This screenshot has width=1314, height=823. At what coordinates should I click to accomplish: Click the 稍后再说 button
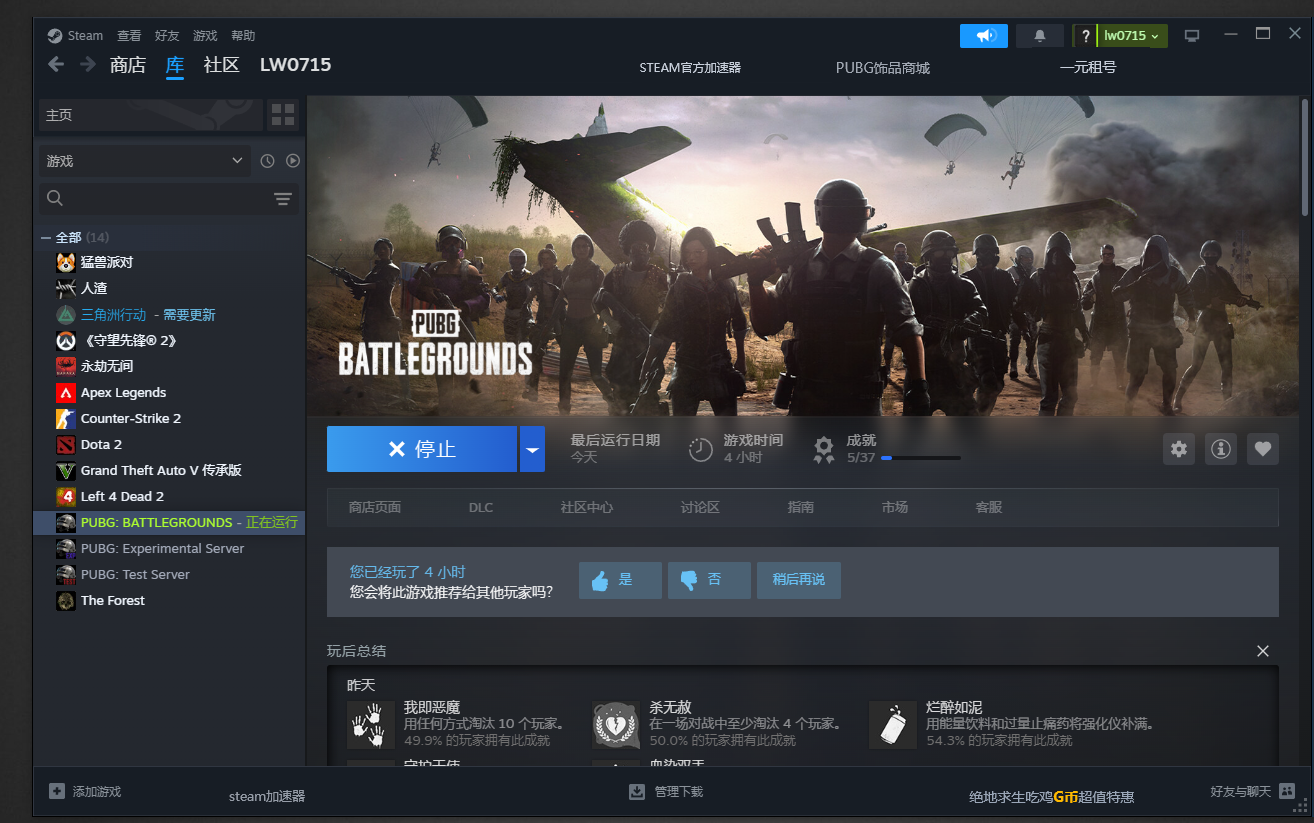click(798, 580)
